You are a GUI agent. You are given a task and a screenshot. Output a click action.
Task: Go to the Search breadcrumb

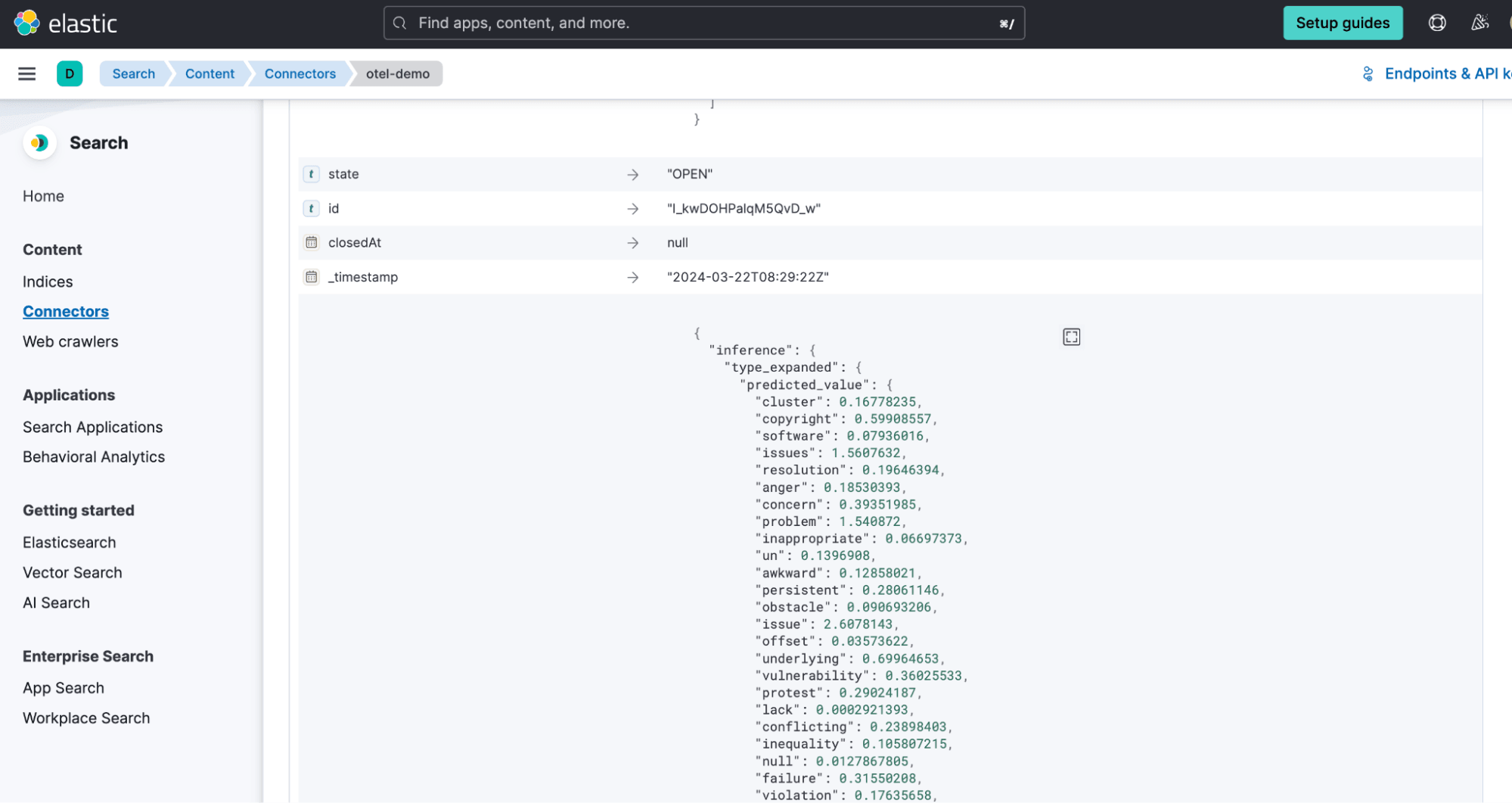coord(133,73)
